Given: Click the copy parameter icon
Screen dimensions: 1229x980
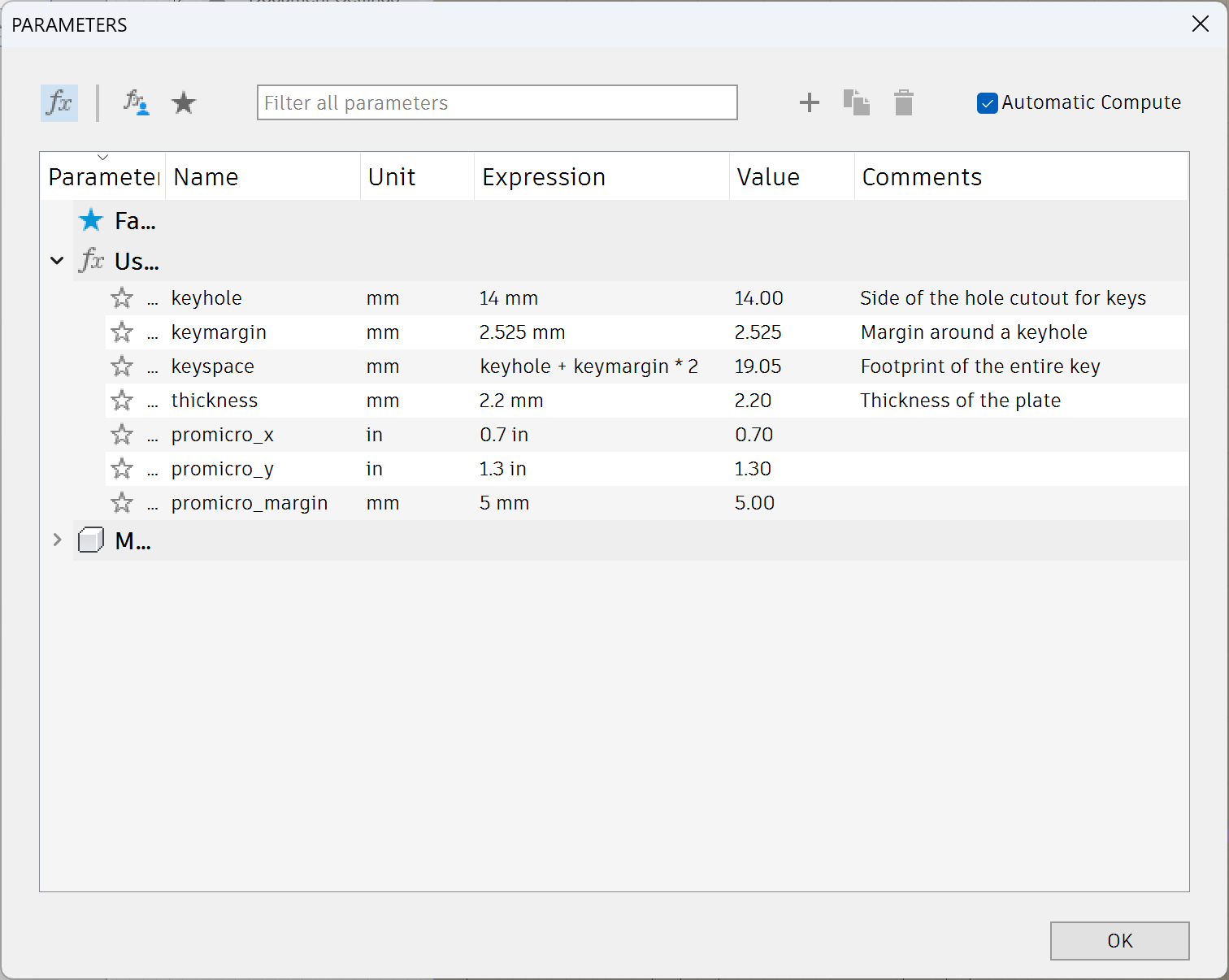Looking at the screenshot, I should coord(857,102).
